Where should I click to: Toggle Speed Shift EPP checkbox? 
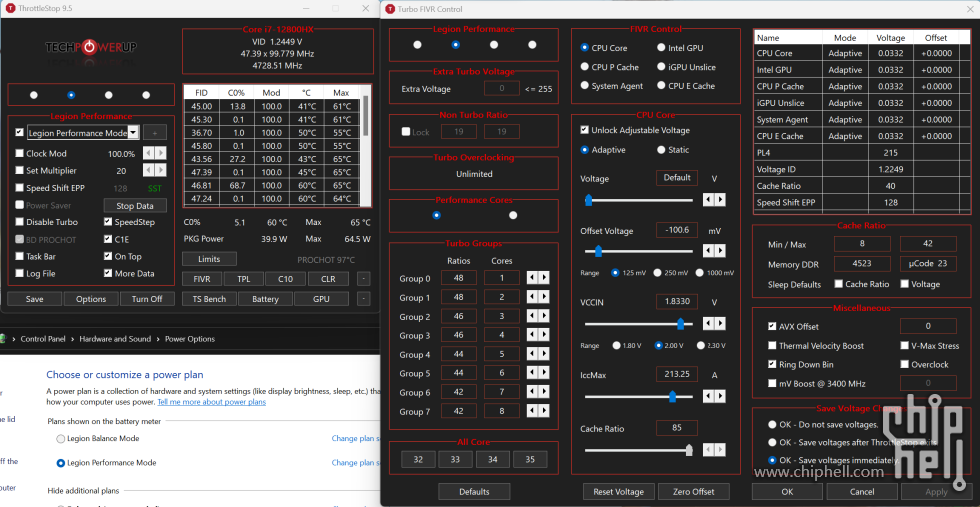(x=19, y=188)
